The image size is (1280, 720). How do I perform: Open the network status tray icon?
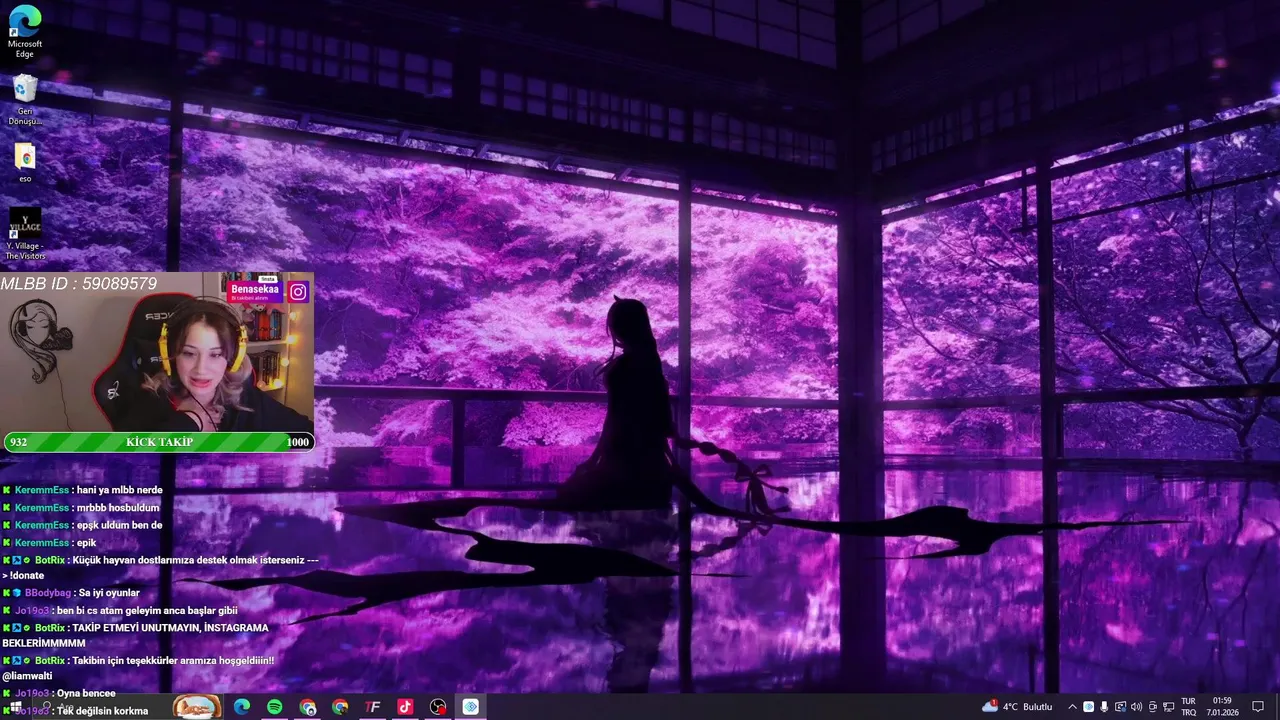1168,707
